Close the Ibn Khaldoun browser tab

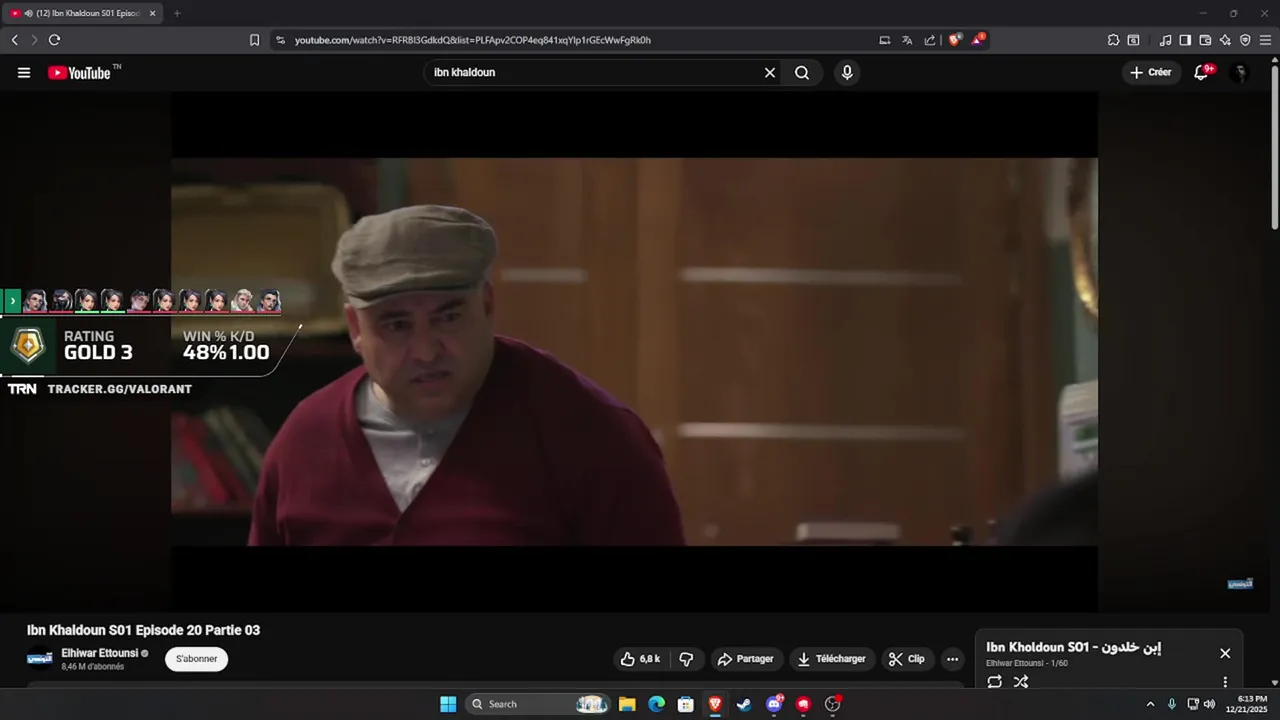tap(153, 13)
